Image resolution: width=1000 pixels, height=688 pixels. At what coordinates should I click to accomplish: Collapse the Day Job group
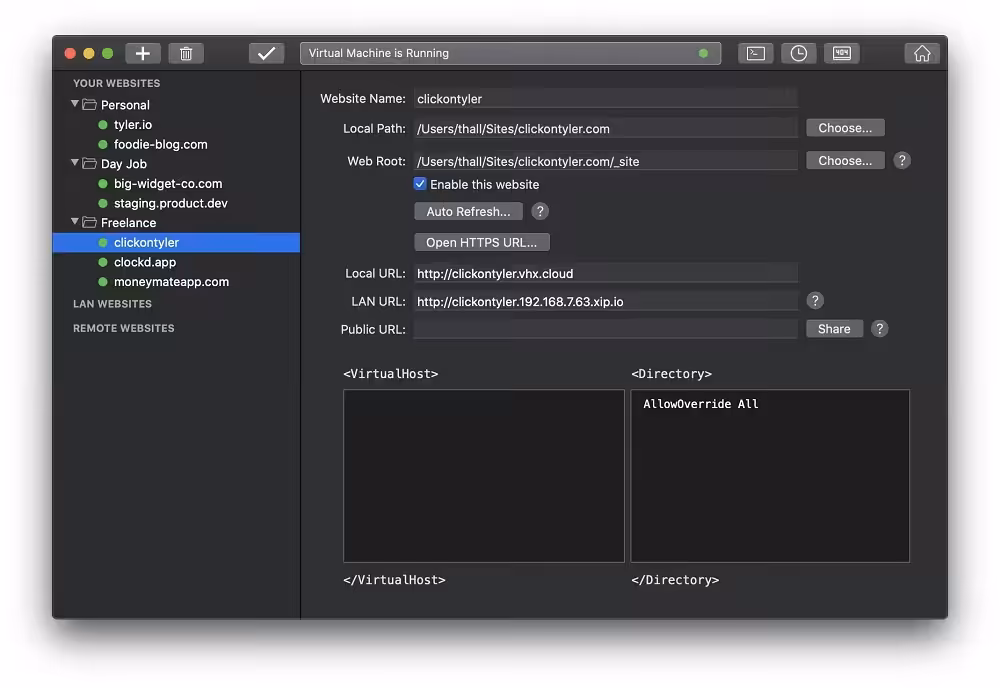tap(75, 163)
